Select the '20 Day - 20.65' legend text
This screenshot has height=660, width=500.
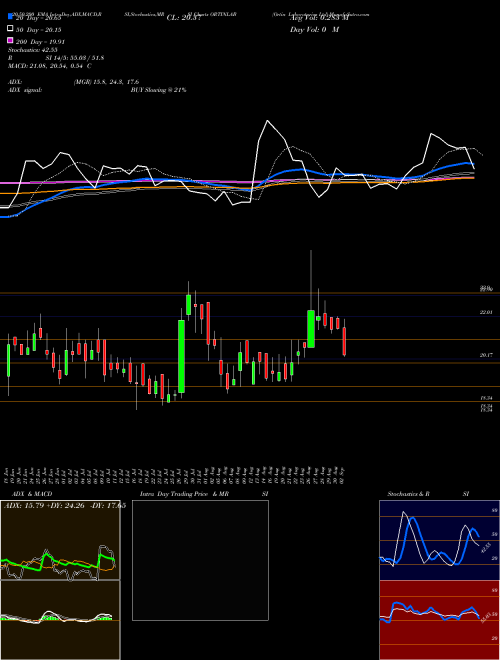click(39, 18)
